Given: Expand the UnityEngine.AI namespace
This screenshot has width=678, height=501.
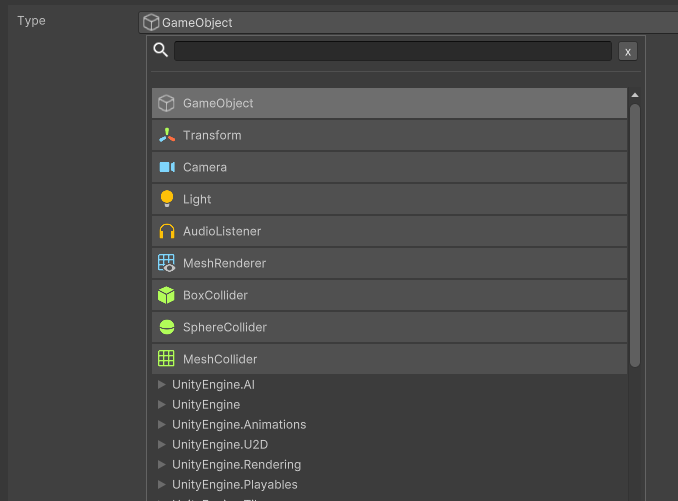Looking at the screenshot, I should coord(162,384).
